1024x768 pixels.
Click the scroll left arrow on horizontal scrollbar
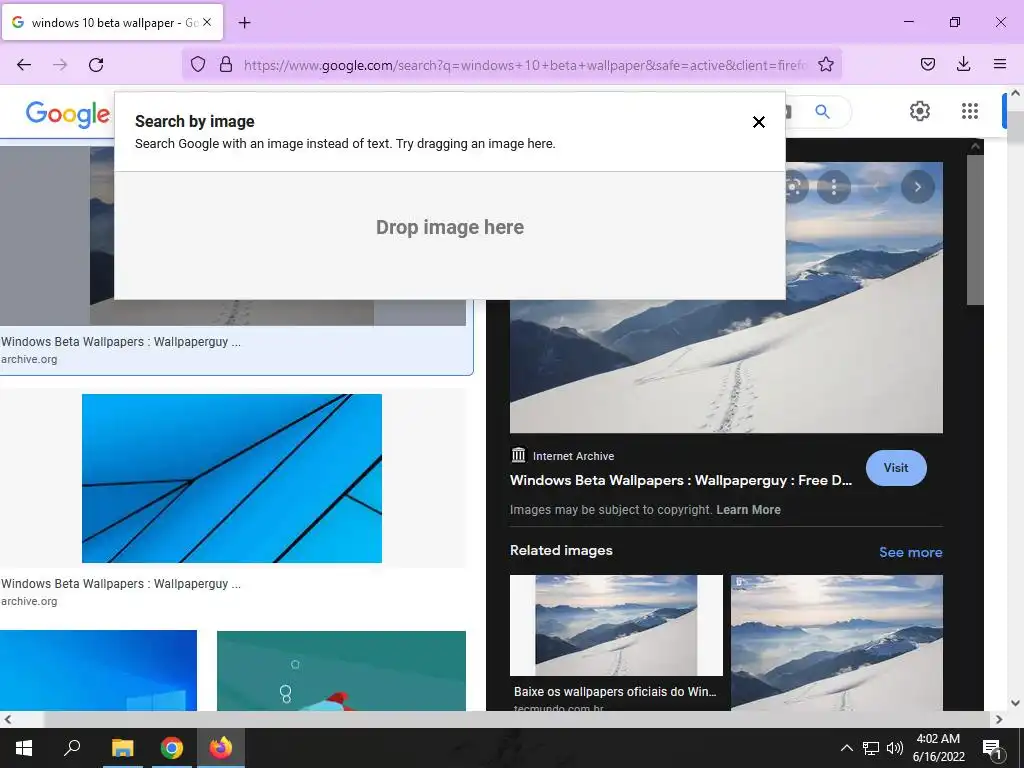point(7,719)
